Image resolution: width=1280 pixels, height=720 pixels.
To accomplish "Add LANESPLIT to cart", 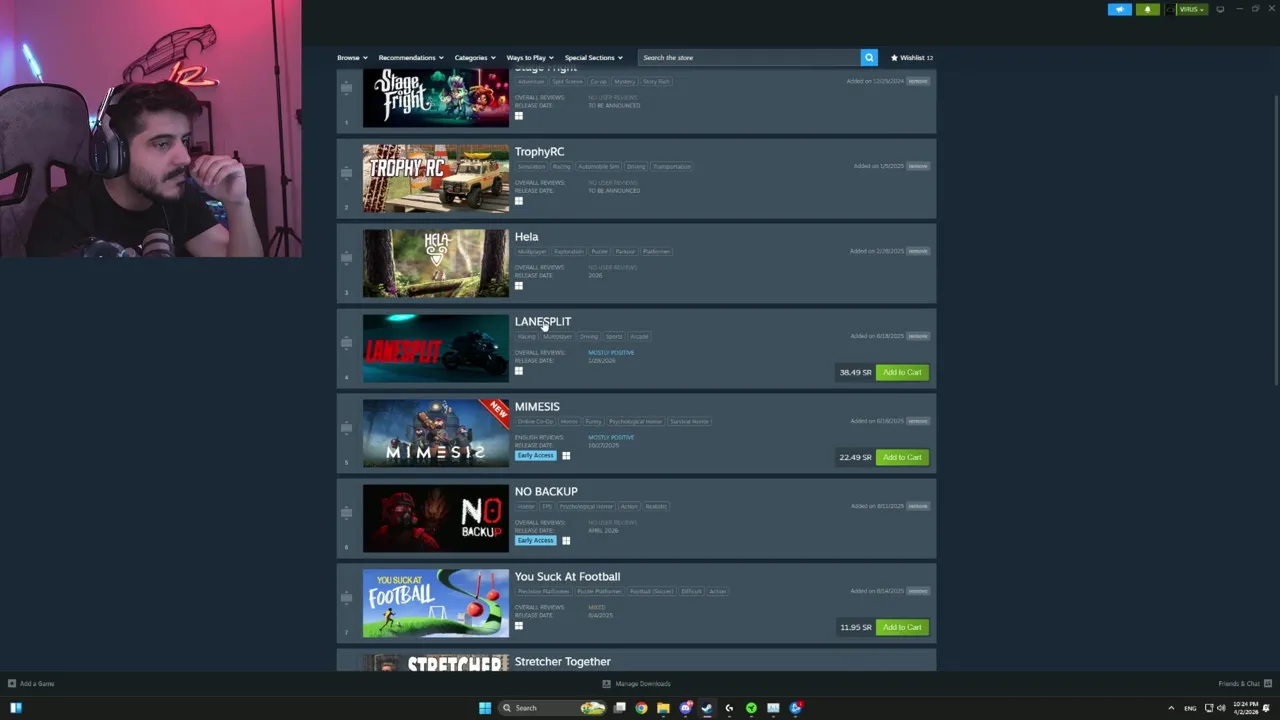I will (902, 372).
